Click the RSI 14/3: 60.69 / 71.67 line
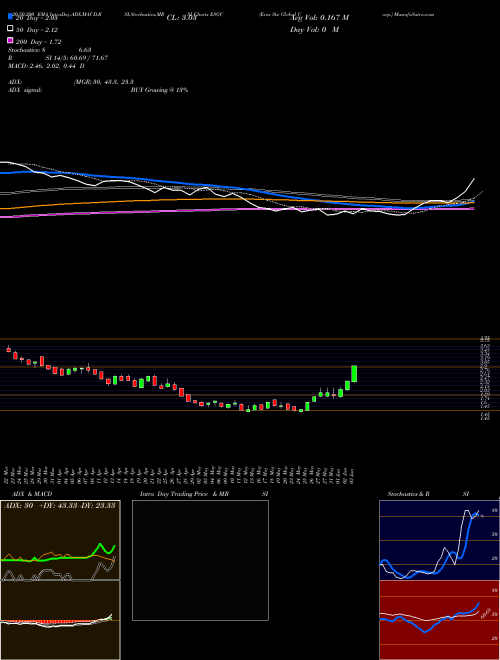 [x=58, y=58]
